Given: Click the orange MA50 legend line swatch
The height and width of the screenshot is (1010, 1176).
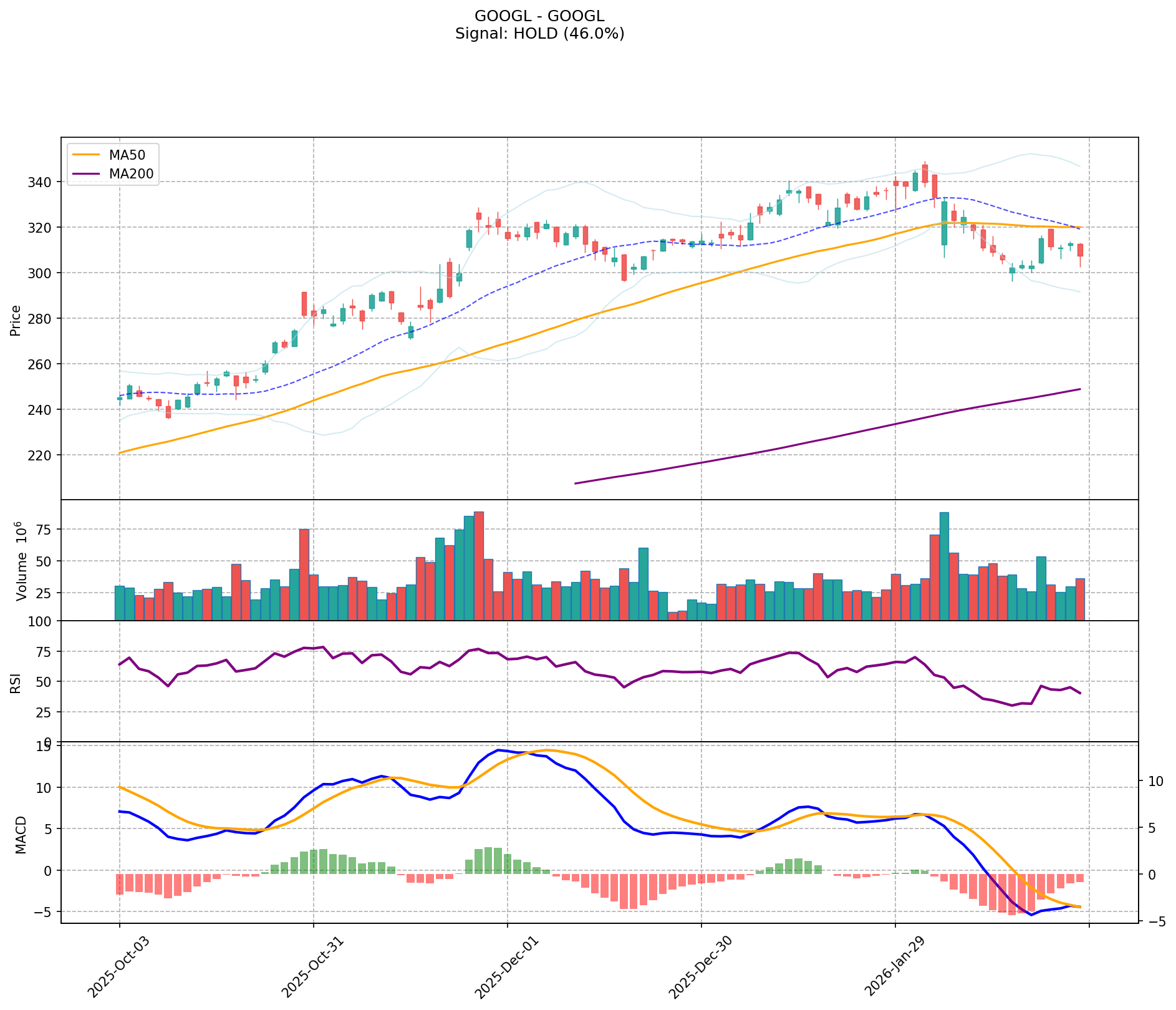Looking at the screenshot, I should pyautogui.click(x=85, y=155).
